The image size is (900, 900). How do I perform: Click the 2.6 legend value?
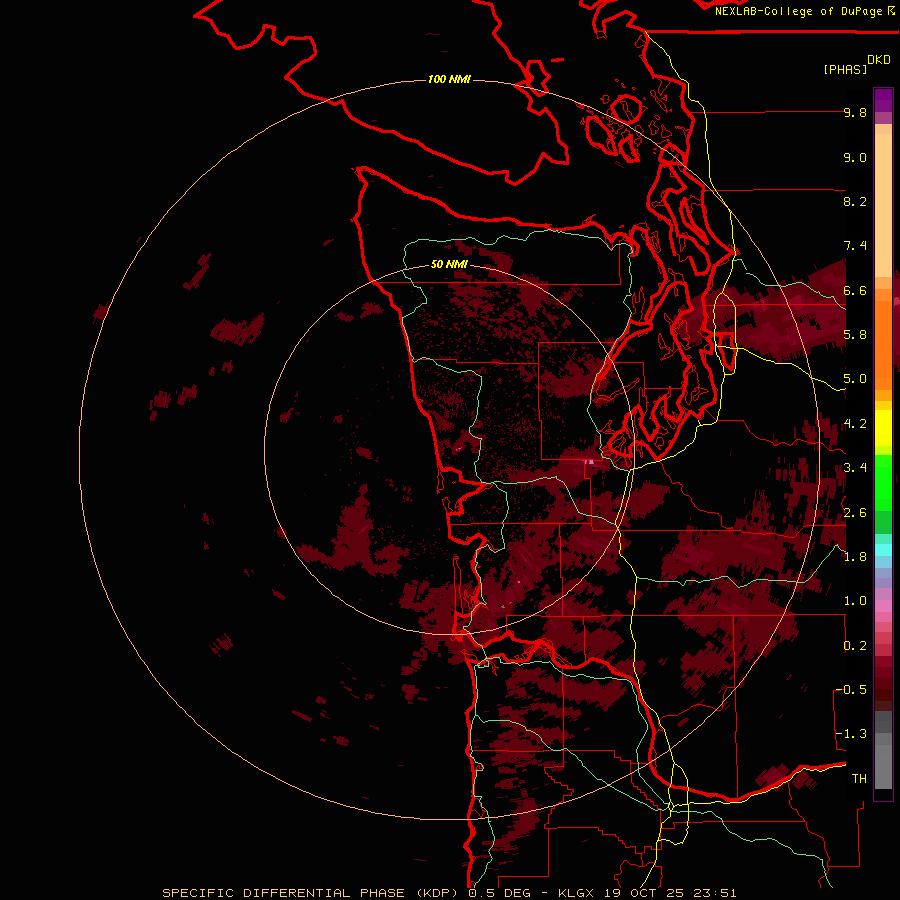pyautogui.click(x=855, y=513)
